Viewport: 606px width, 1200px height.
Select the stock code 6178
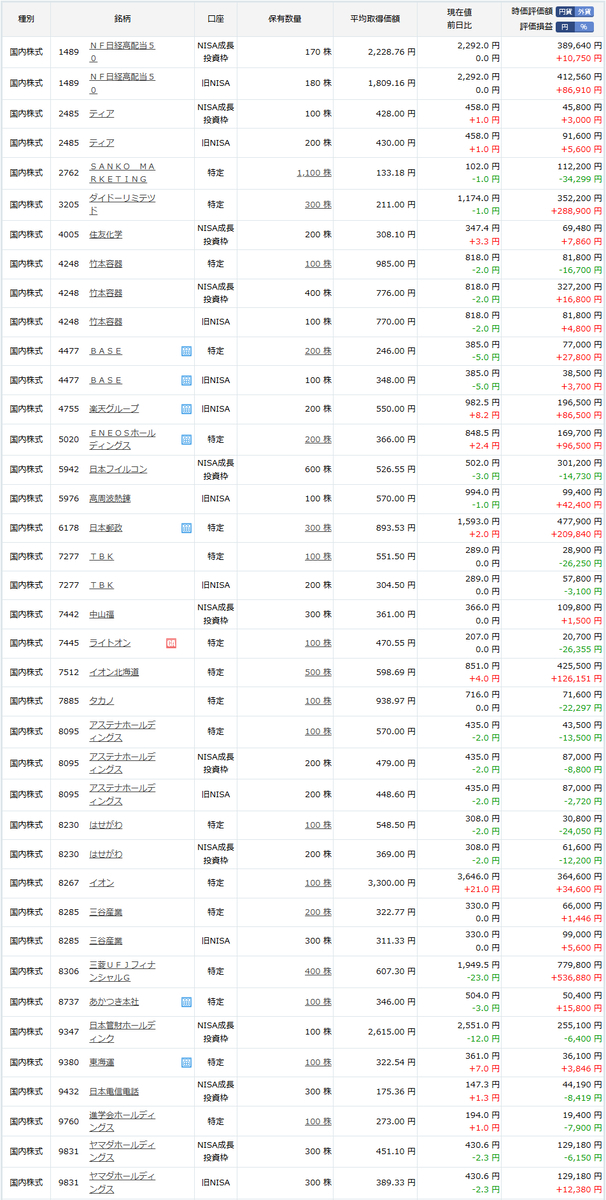[x=69, y=527]
